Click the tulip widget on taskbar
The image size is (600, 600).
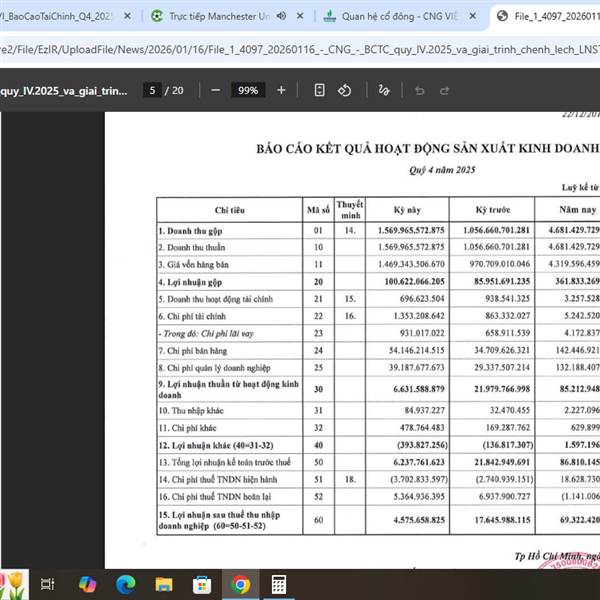(14, 584)
